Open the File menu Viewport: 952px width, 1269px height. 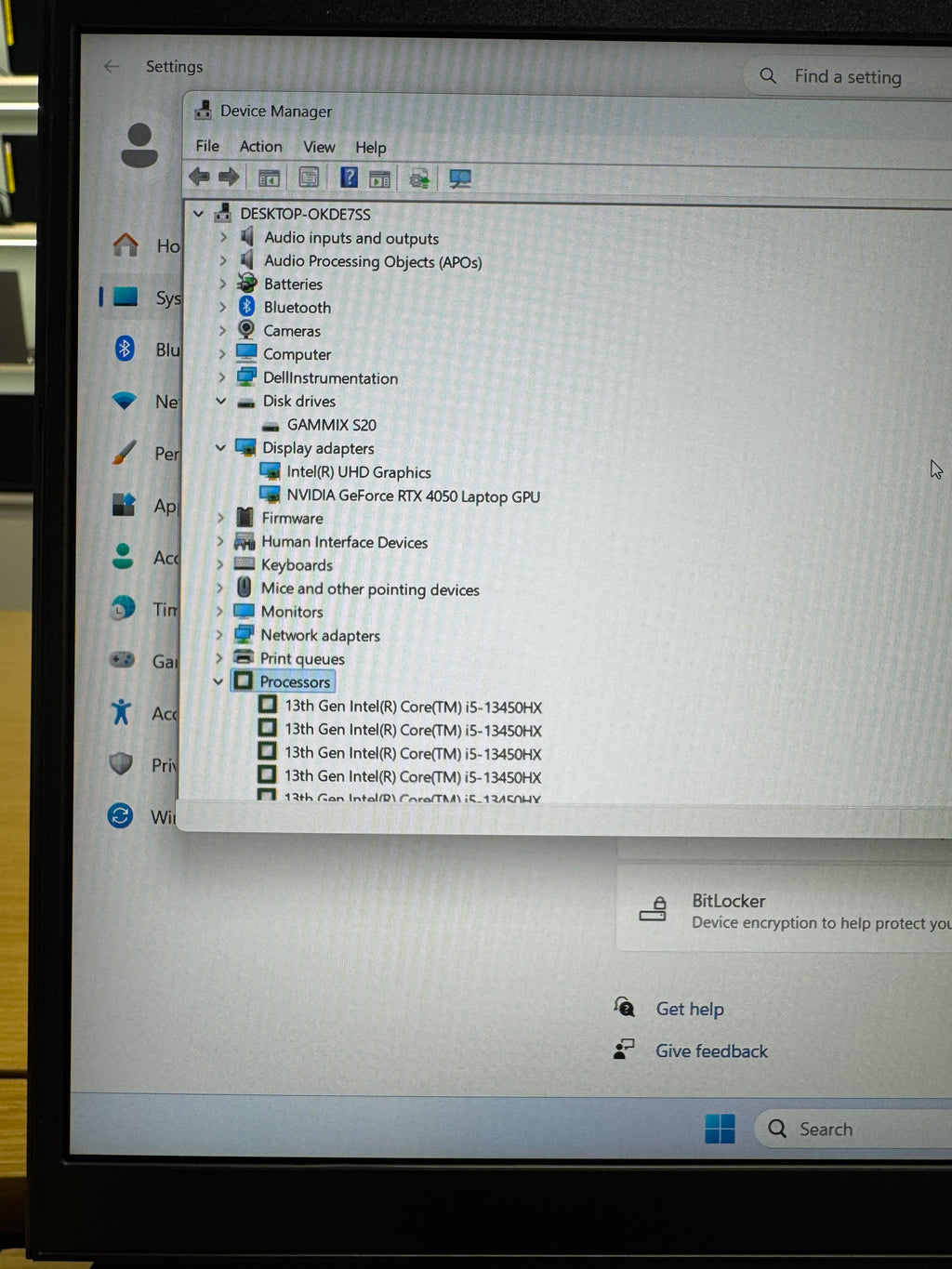[x=207, y=146]
